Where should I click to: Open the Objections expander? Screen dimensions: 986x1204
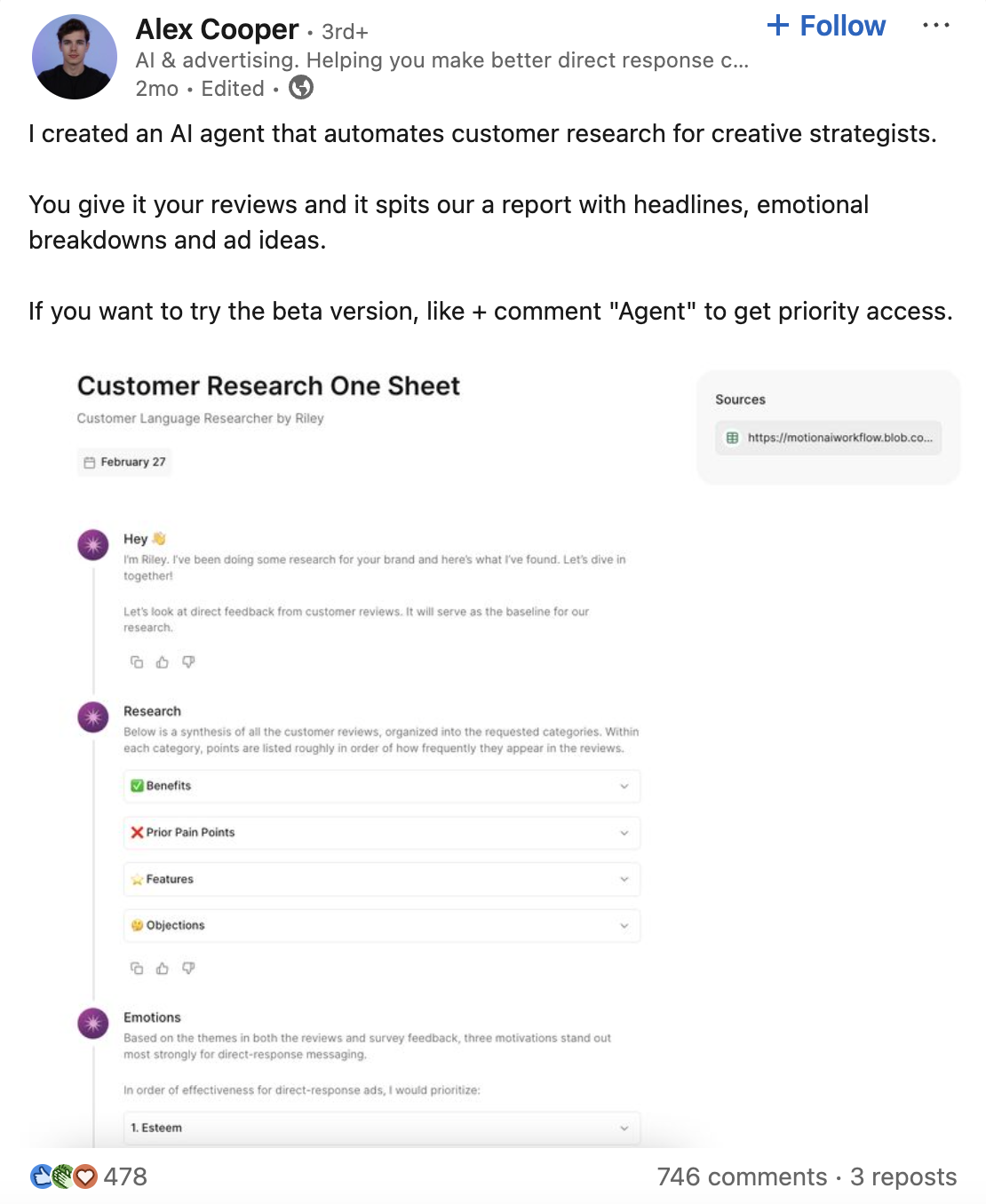[382, 925]
